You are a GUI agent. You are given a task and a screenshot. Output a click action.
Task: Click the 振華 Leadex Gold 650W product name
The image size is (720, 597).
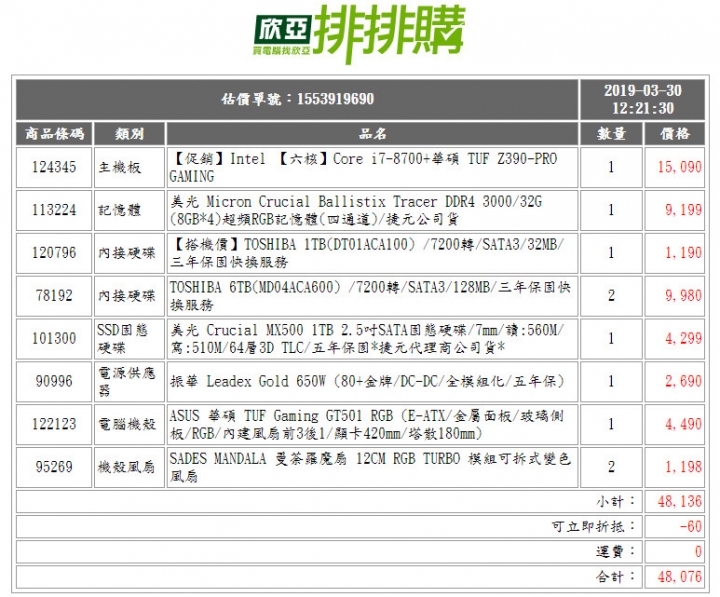coord(366,381)
